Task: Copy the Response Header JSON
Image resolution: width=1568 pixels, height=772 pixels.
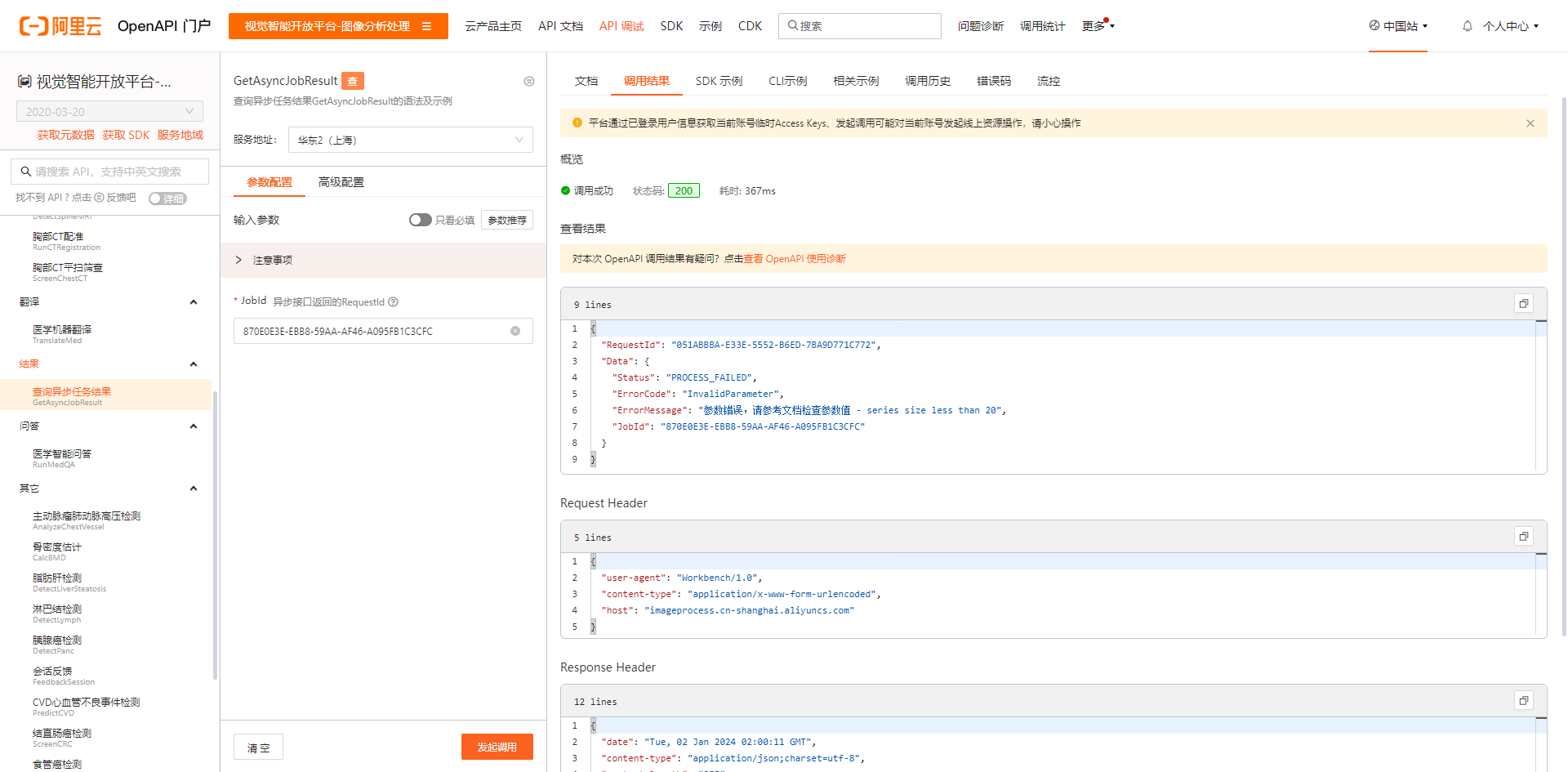Action: (1523, 701)
